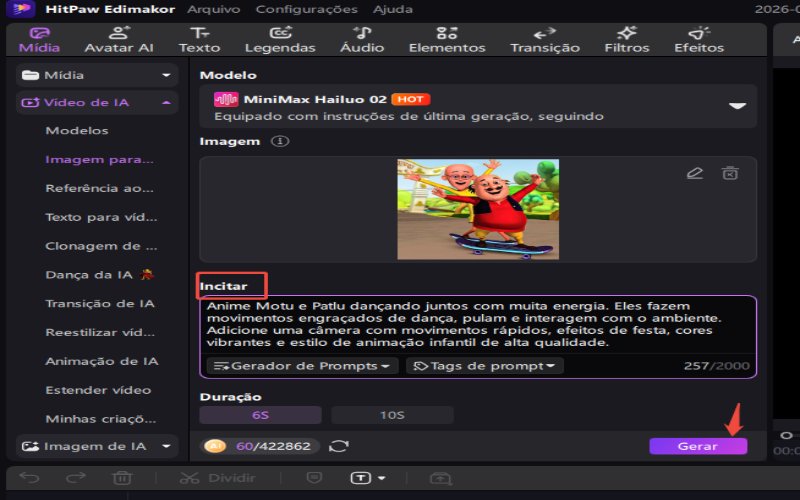Viewport: 800px width, 500px height.
Task: Select the Texto tool
Action: click(199, 40)
